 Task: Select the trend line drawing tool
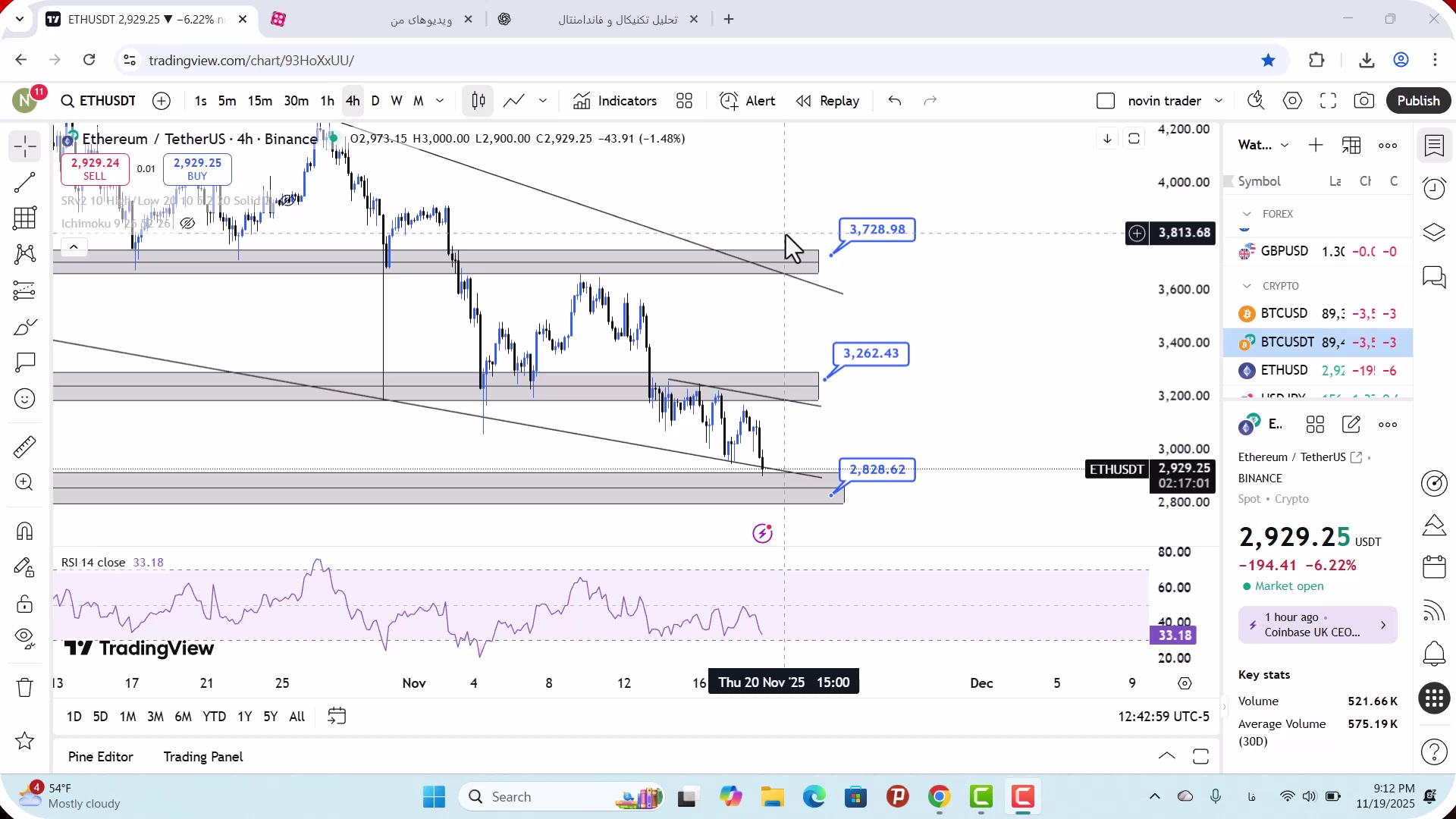(x=24, y=182)
